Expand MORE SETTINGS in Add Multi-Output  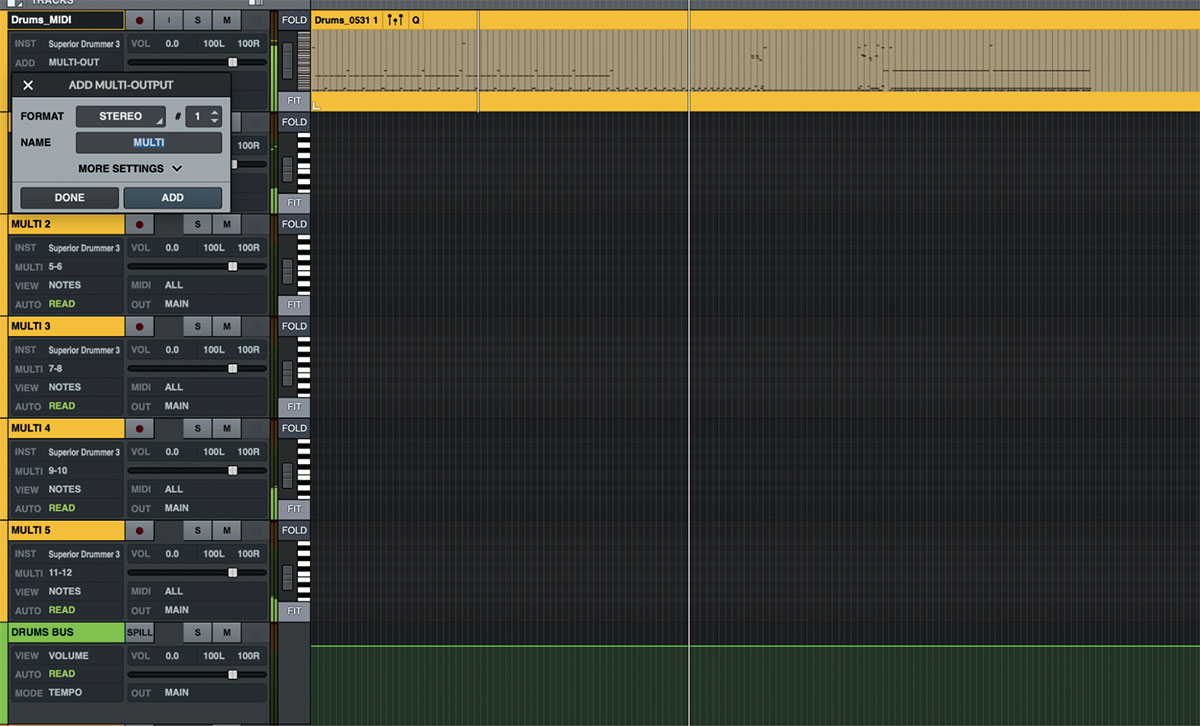(130, 169)
